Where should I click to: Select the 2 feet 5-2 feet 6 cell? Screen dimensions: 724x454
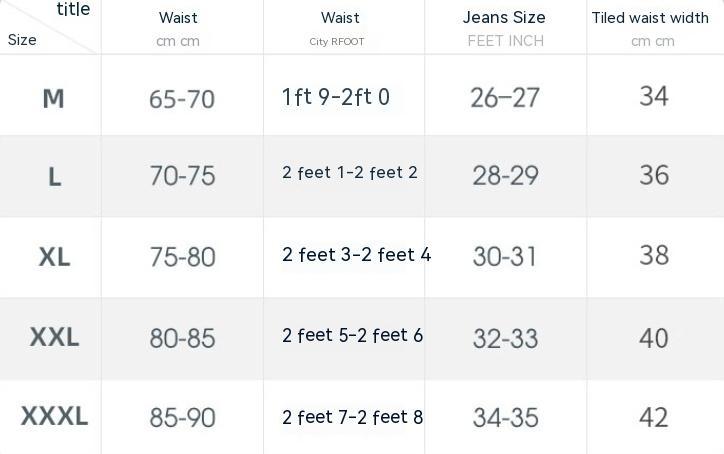tap(352, 336)
